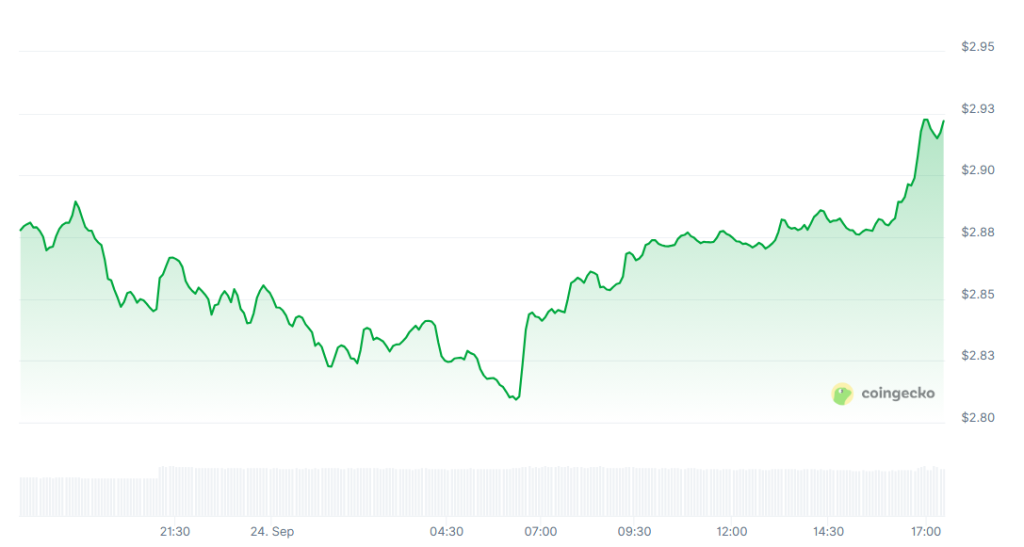Screen dimensions: 1024x547
Task: Select the 07:00 time axis label
Action: [541, 531]
